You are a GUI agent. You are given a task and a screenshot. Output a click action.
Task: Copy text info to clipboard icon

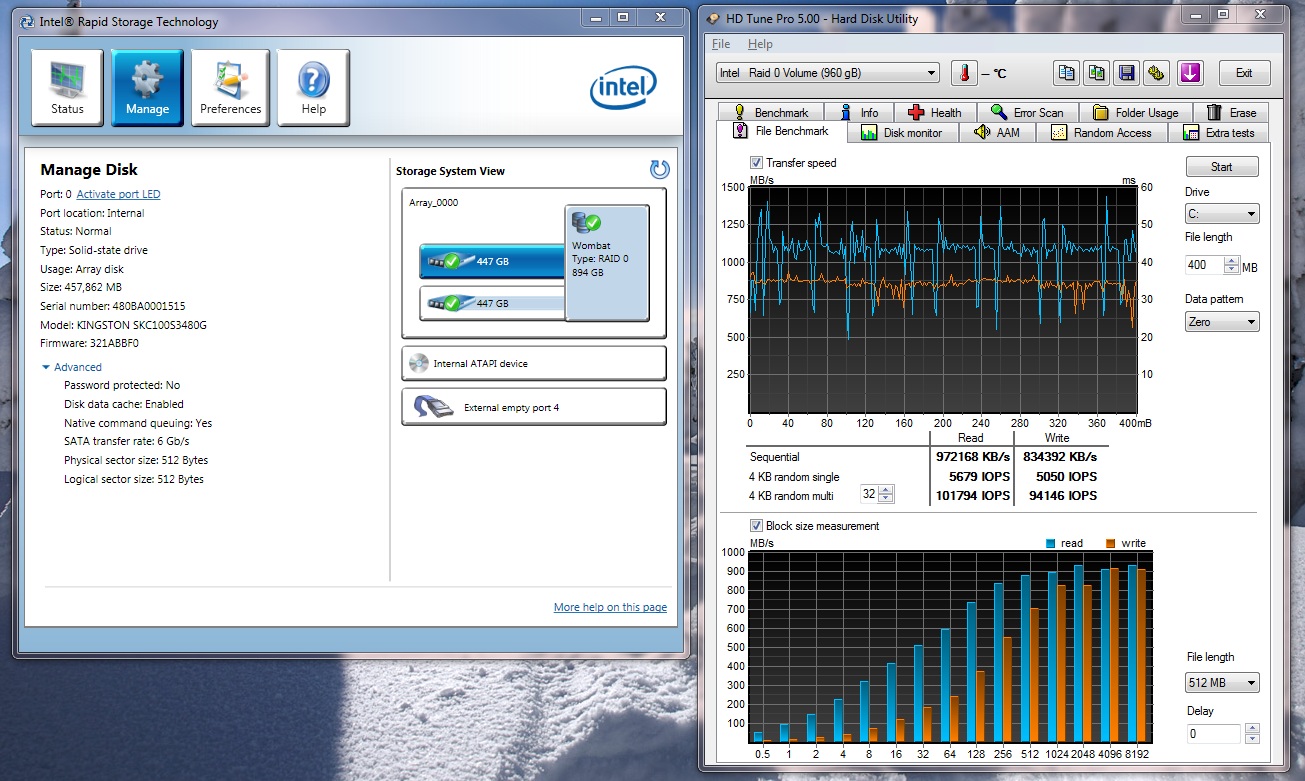click(x=1067, y=73)
